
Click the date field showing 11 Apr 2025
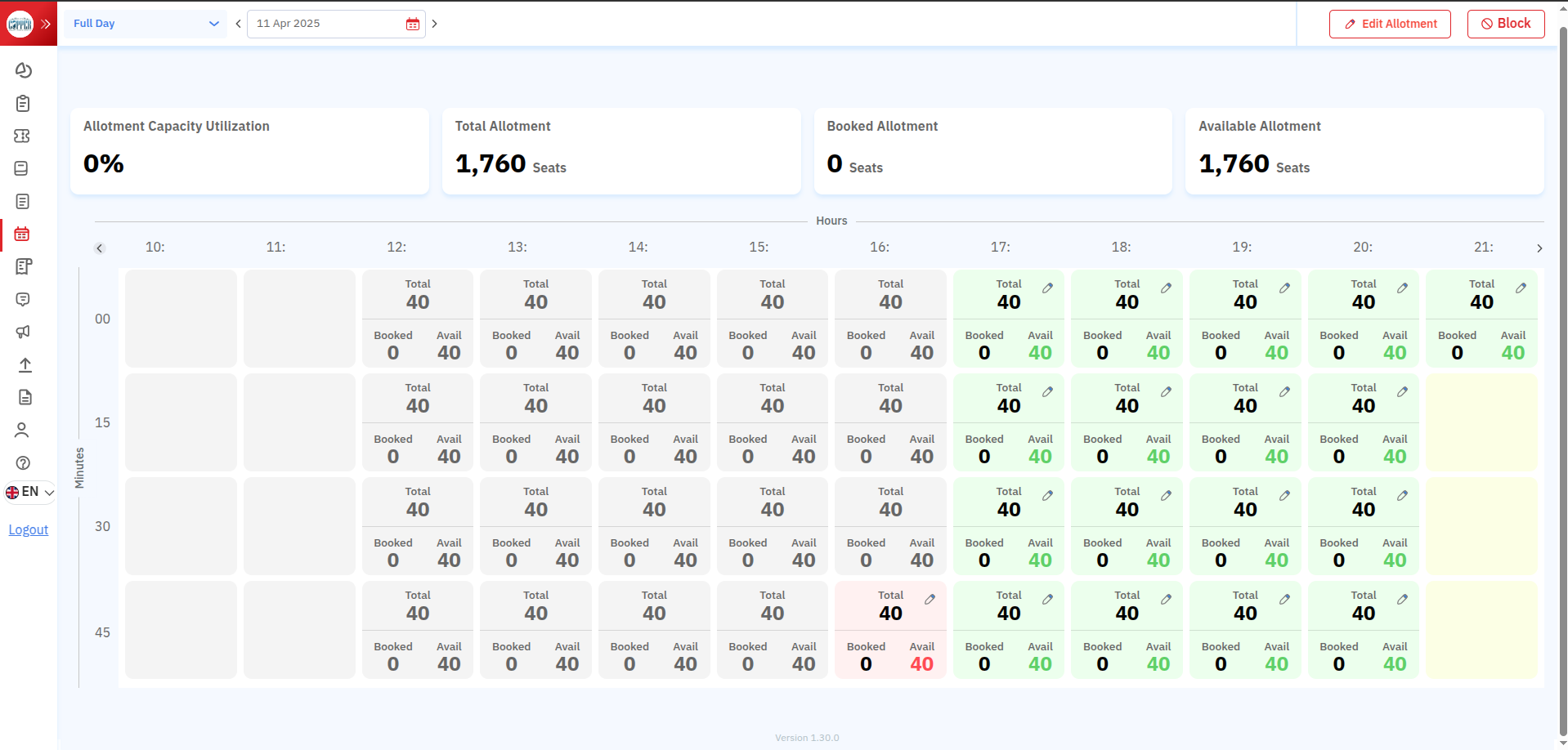point(327,24)
